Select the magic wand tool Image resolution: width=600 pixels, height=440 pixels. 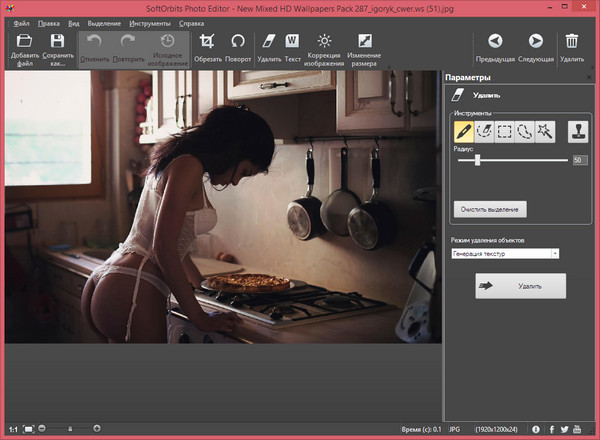tap(545, 131)
